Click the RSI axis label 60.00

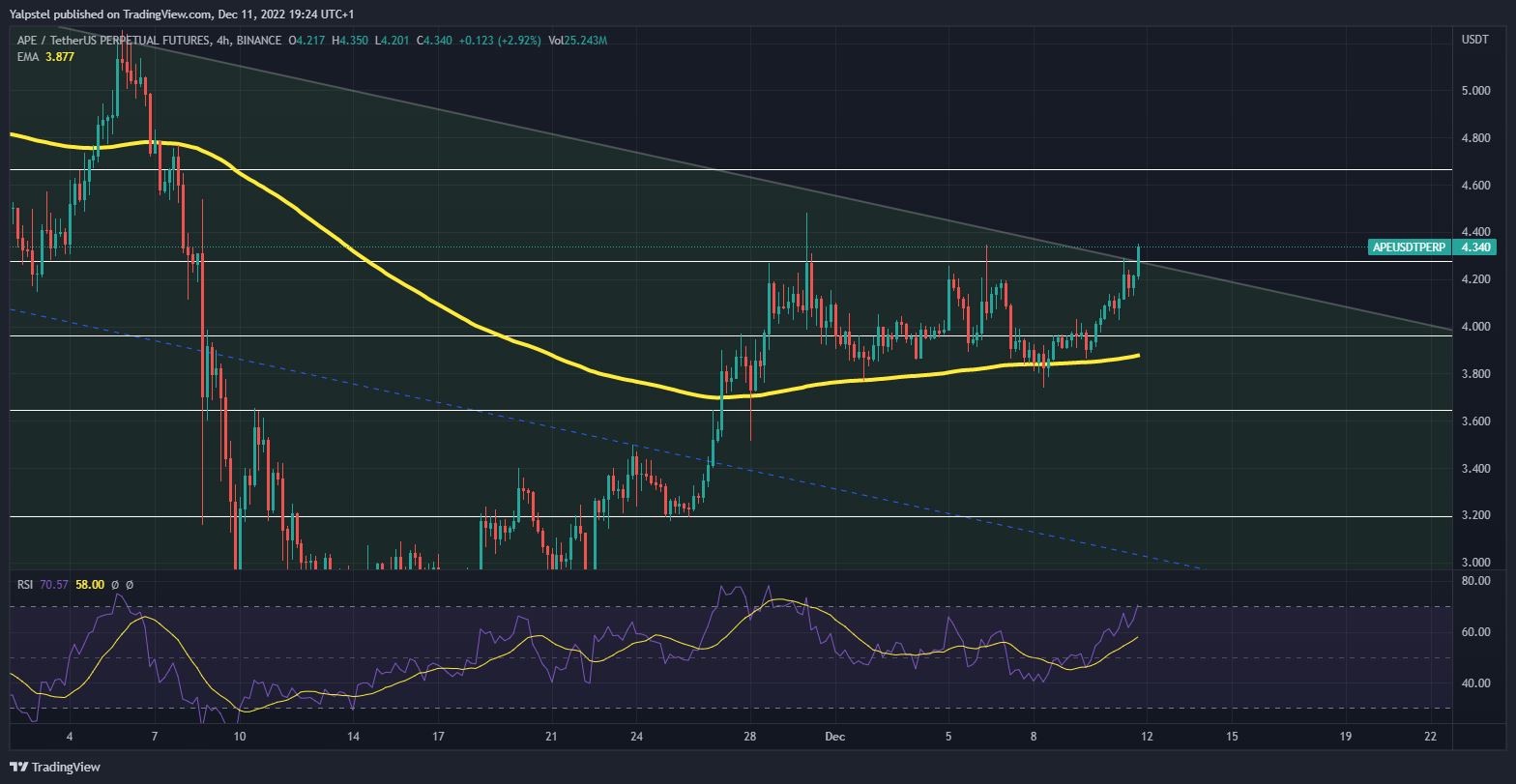coord(1475,632)
